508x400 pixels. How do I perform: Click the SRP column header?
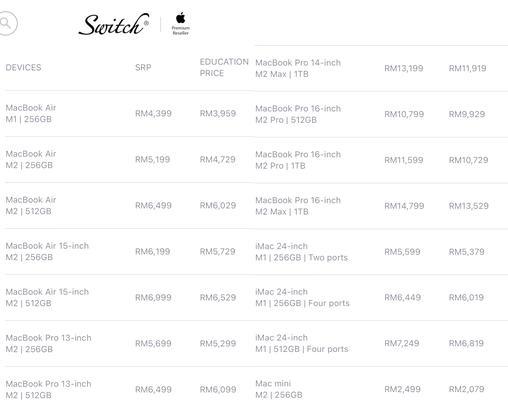point(143,68)
